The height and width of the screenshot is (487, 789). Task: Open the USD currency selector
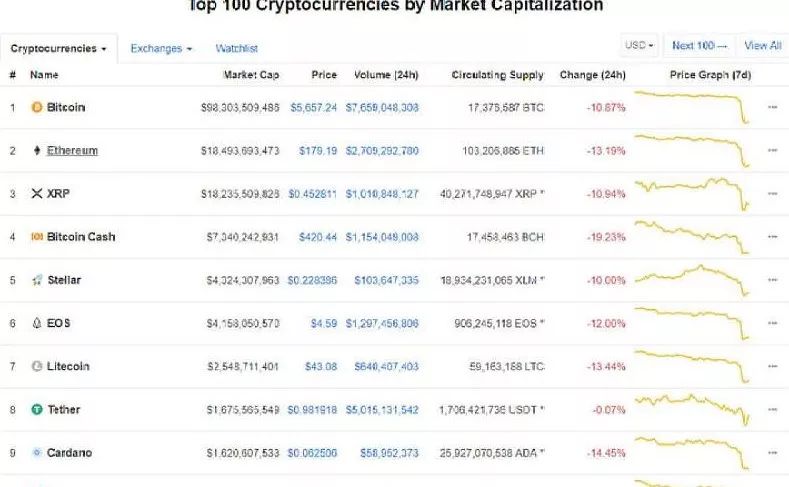639,45
